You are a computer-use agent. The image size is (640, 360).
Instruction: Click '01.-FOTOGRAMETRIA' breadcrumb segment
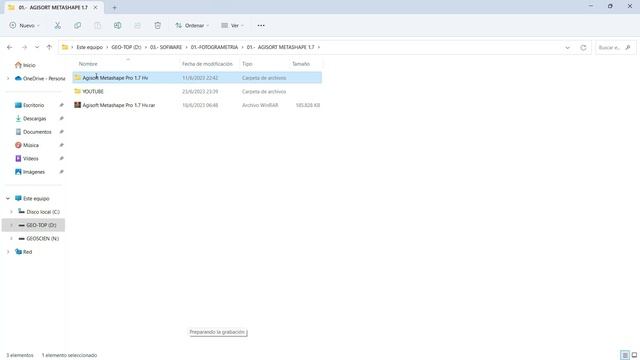click(x=214, y=47)
